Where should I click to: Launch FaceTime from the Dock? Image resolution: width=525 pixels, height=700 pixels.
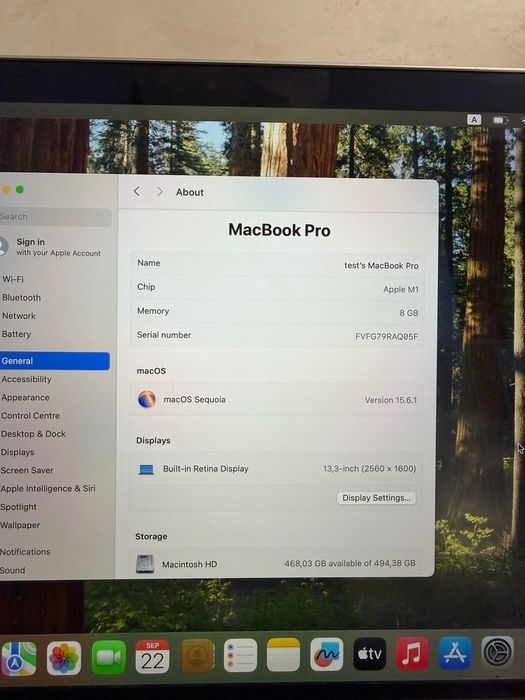(x=108, y=657)
